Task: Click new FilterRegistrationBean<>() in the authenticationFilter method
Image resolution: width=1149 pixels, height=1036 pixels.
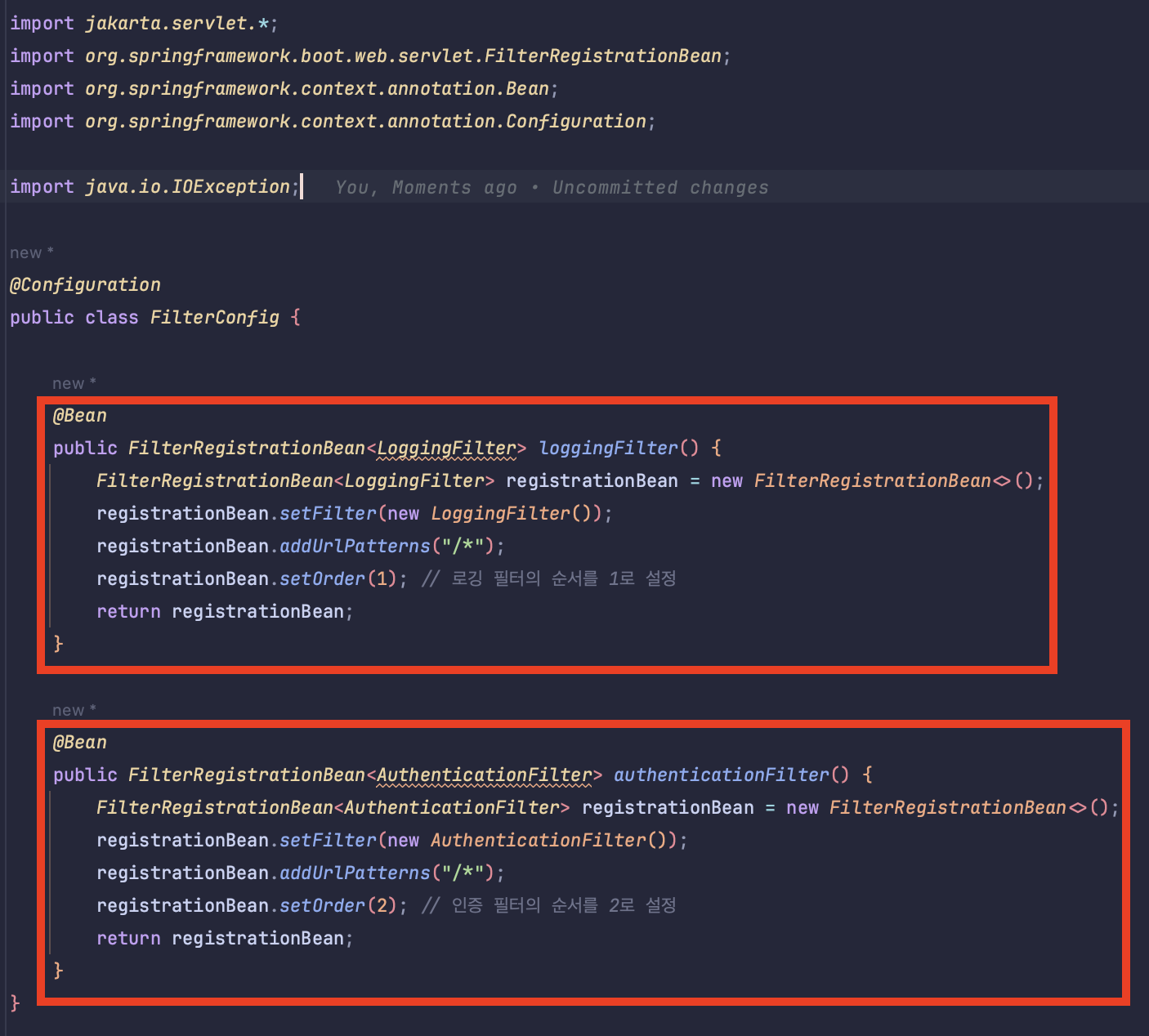Action: tap(948, 808)
